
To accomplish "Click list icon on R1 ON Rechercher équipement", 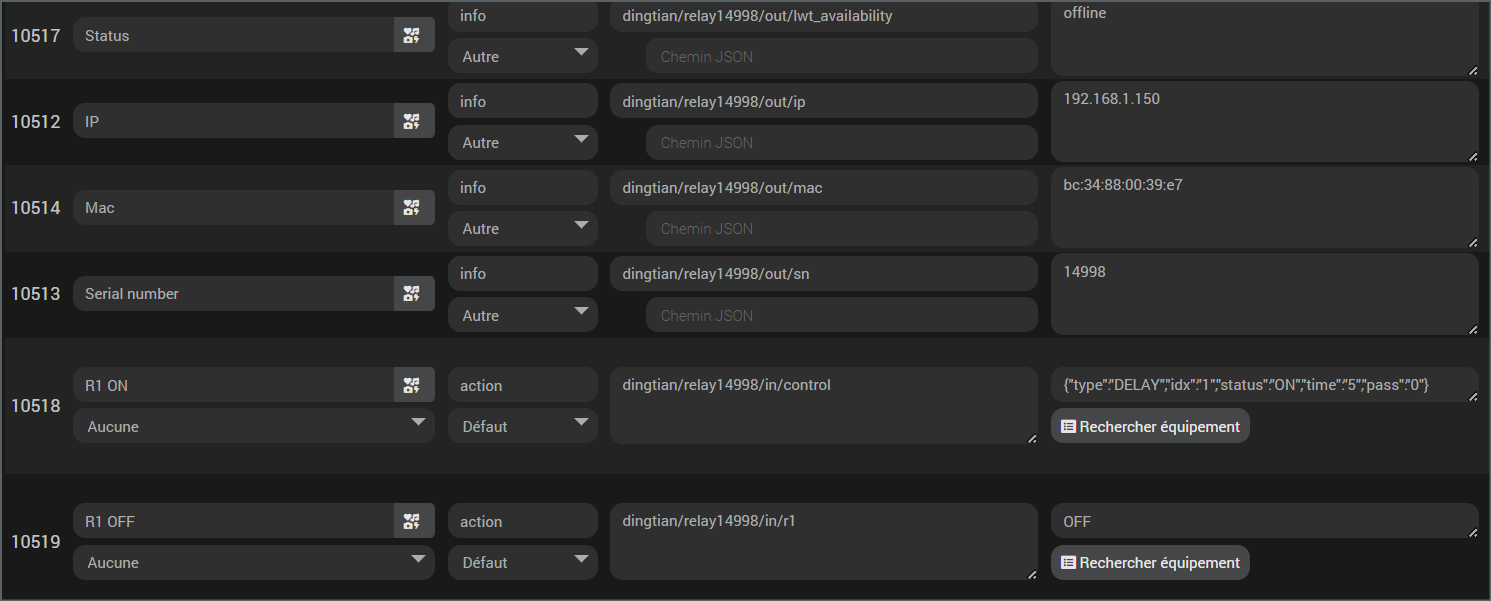I will [1068, 427].
